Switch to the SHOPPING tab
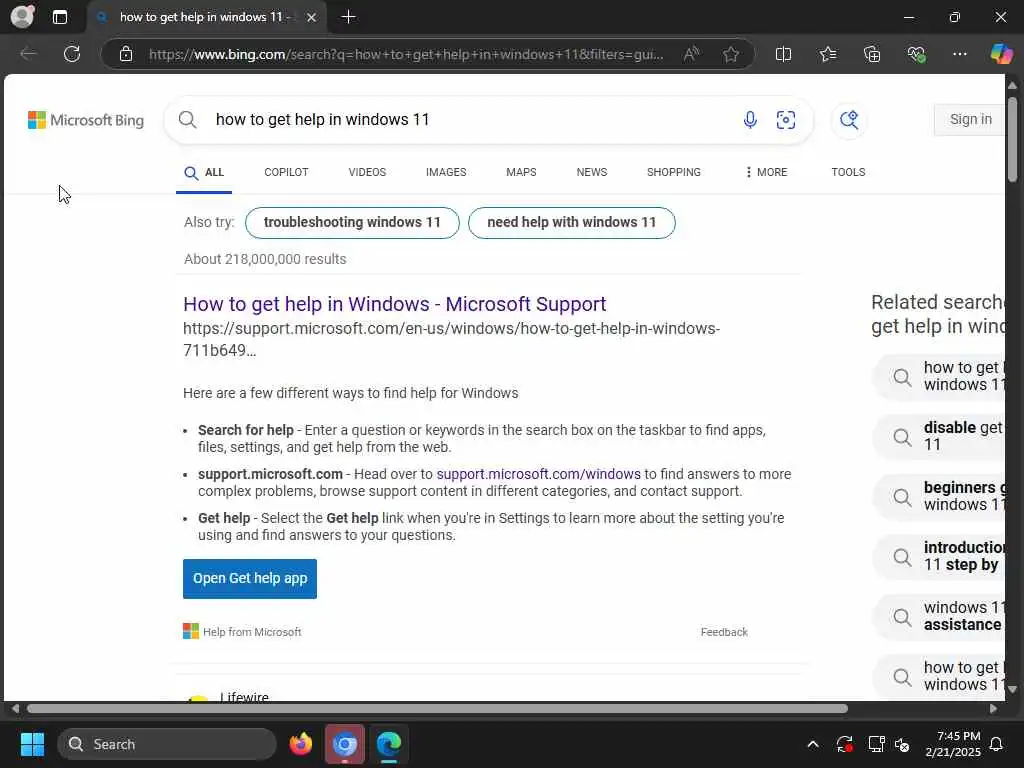This screenshot has height=768, width=1024. (673, 172)
